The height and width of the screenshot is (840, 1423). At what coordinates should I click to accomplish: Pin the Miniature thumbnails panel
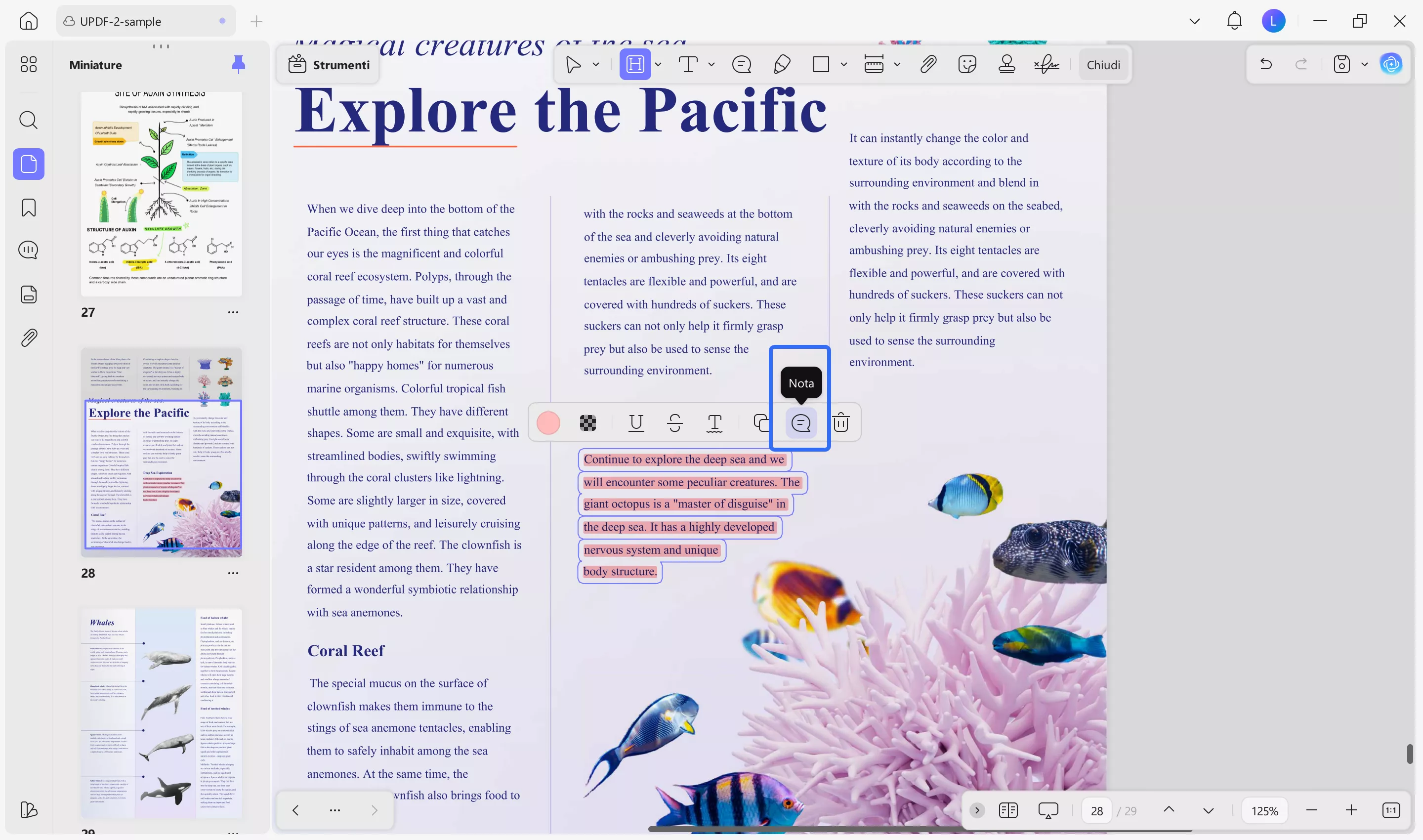[239, 64]
